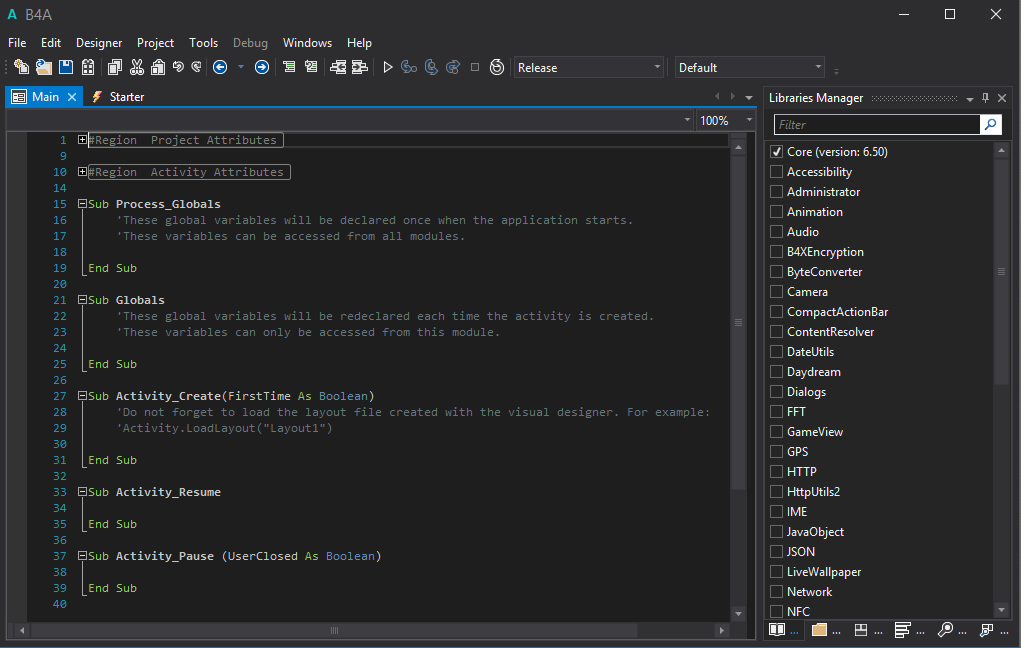Click the Navigate Forward arrow icon
Viewport: 1021px width, 648px height.
[x=262, y=67]
